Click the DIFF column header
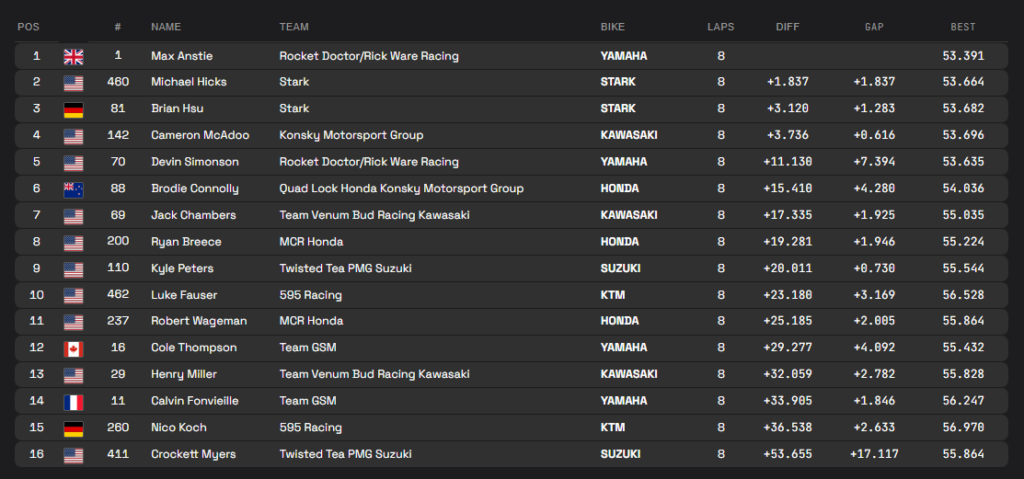 click(788, 27)
